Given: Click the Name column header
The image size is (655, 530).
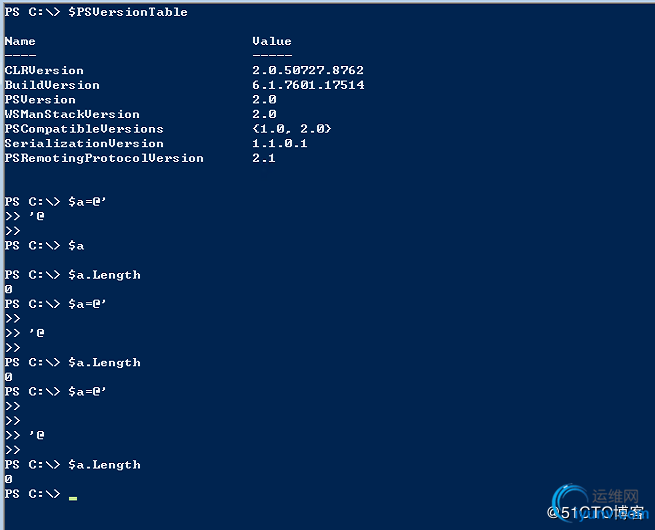Looking at the screenshot, I should (x=20, y=41).
